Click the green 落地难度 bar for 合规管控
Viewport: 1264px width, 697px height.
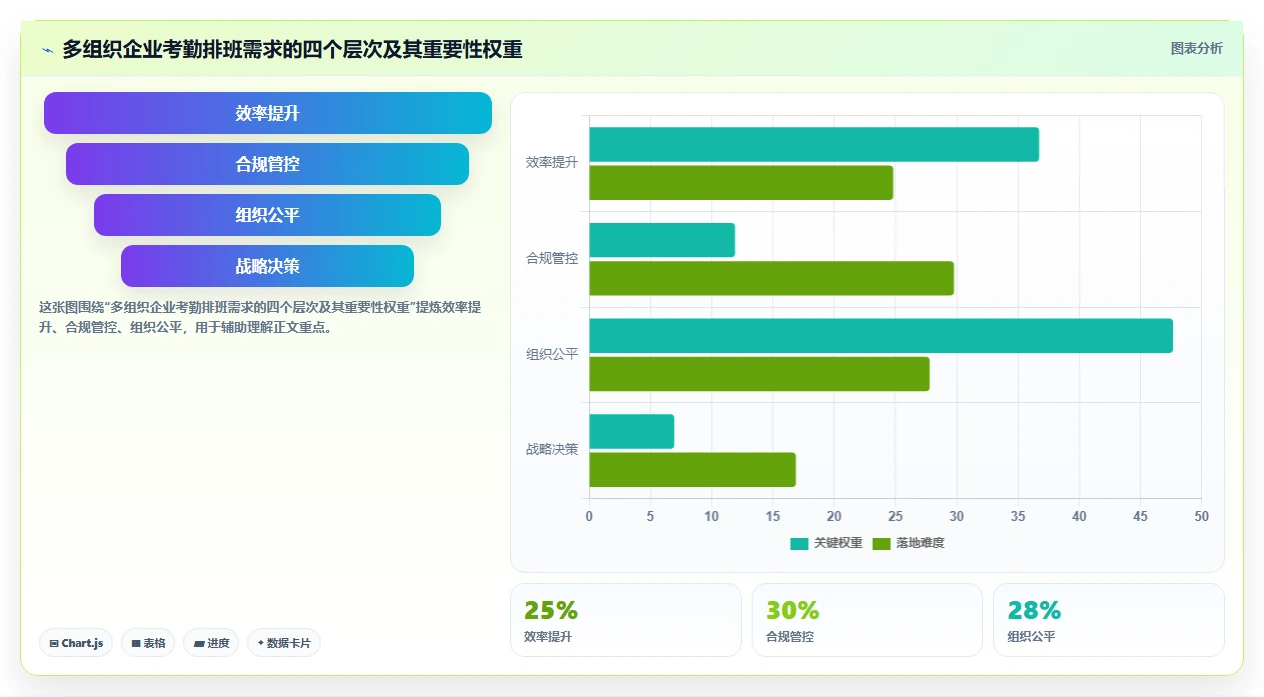[x=771, y=278]
